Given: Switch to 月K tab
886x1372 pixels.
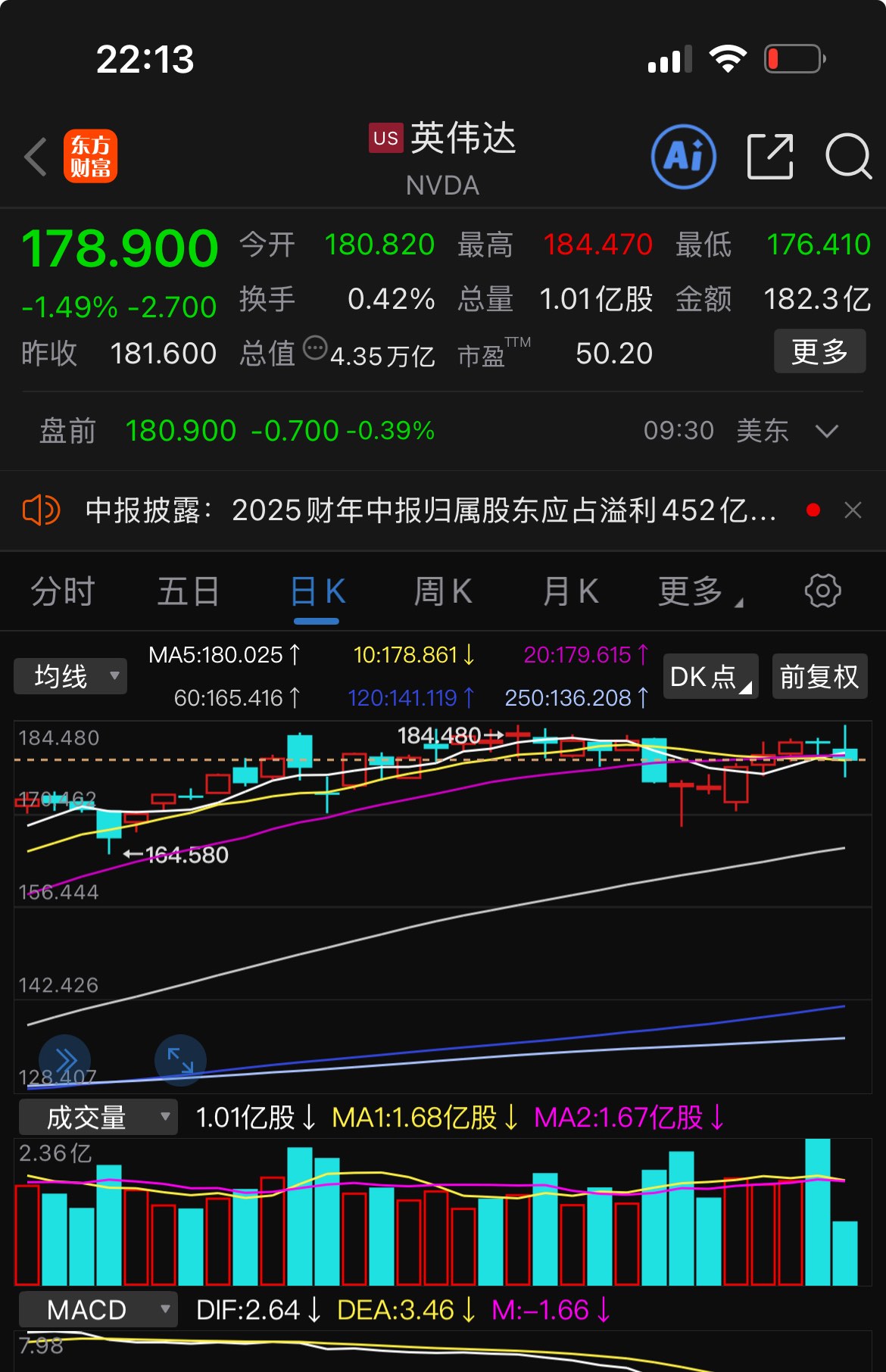Looking at the screenshot, I should pyautogui.click(x=570, y=591).
